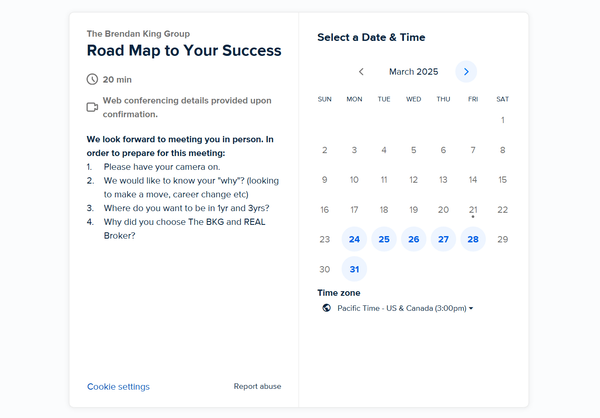The width and height of the screenshot is (600, 418).
Task: Click the Report abuse link
Action: tap(258, 386)
